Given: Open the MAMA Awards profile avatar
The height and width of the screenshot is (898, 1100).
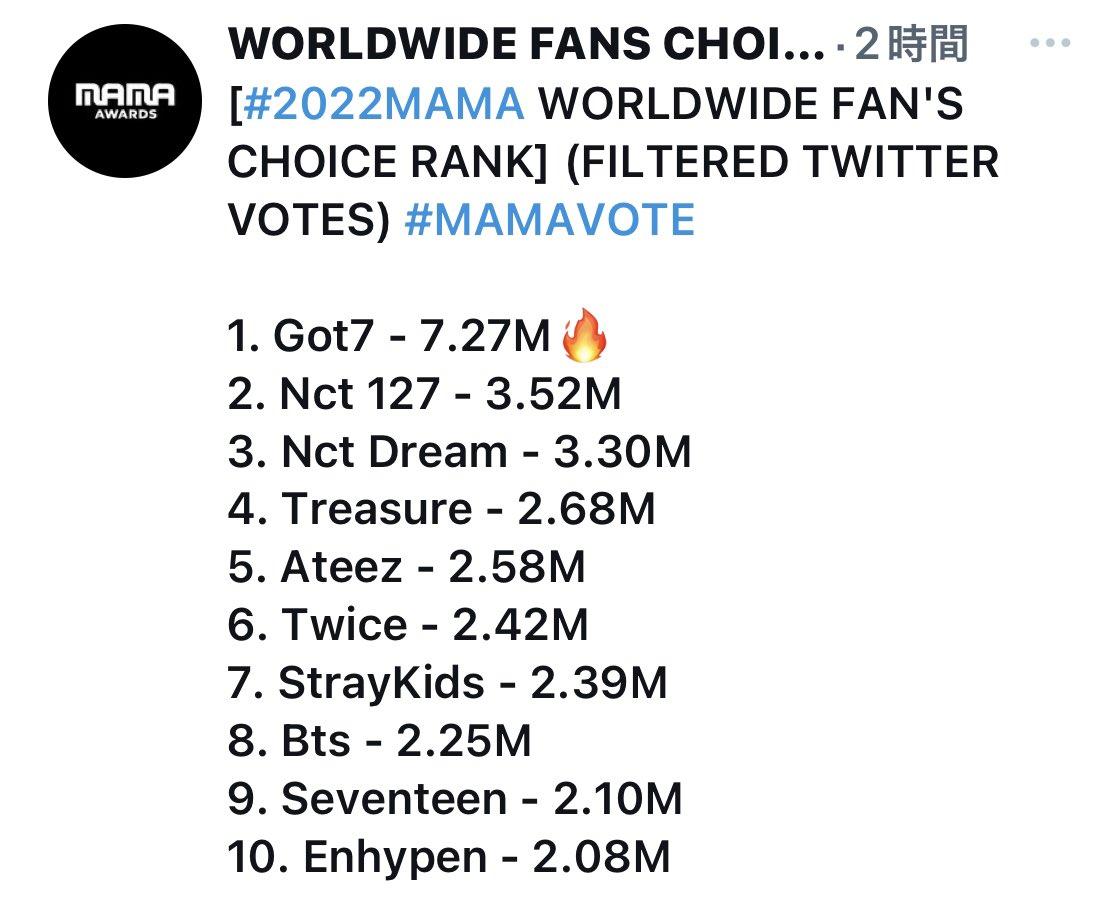Looking at the screenshot, I should (x=125, y=101).
